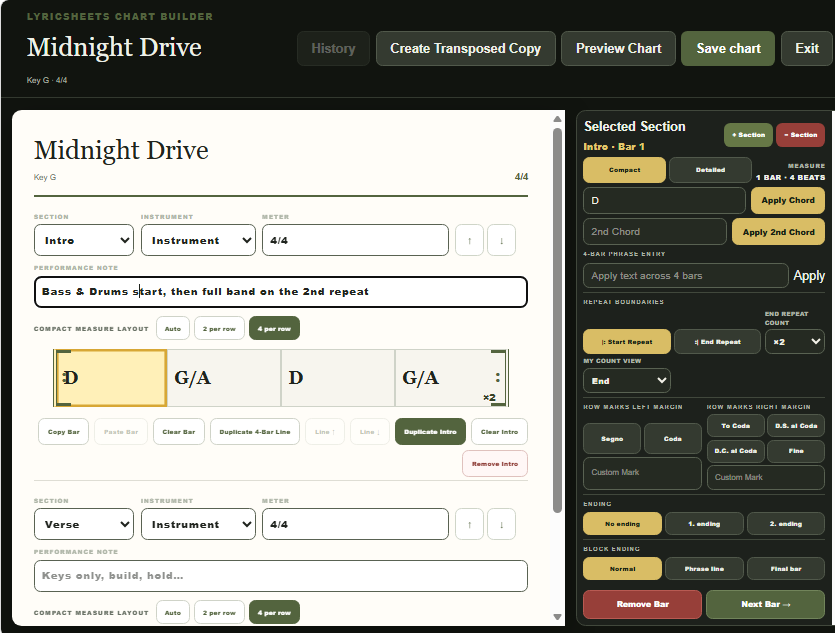835x633 pixels.
Task: Apply the 4-bar phrase entry
Action: (809, 276)
